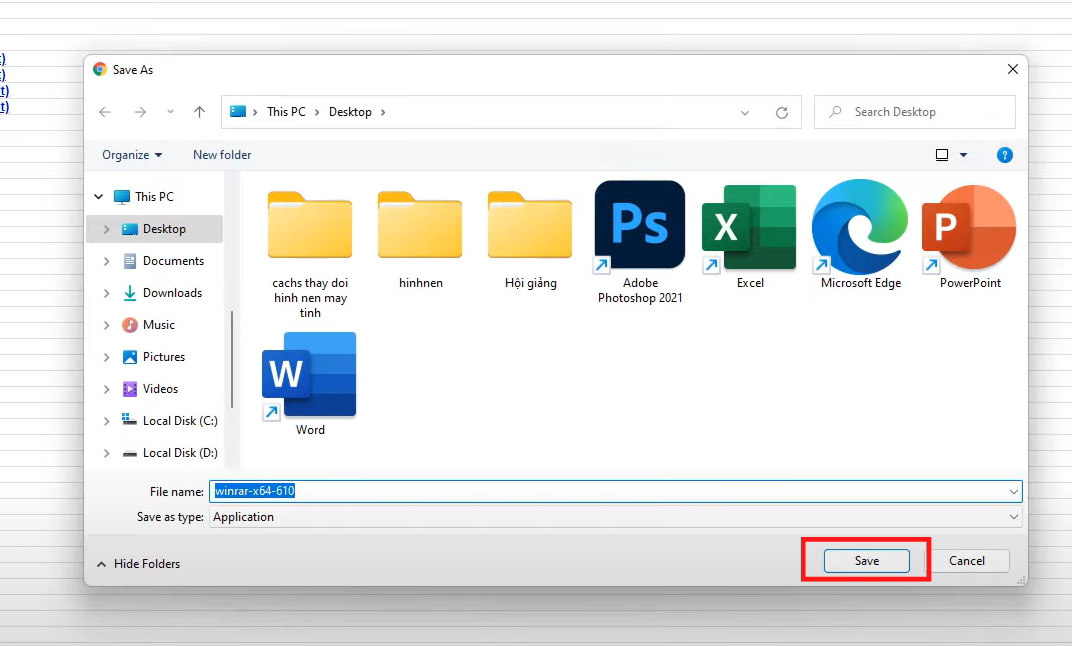Screen dimensions: 1072x646
Task: Select This PC in the address path
Action: 286,111
